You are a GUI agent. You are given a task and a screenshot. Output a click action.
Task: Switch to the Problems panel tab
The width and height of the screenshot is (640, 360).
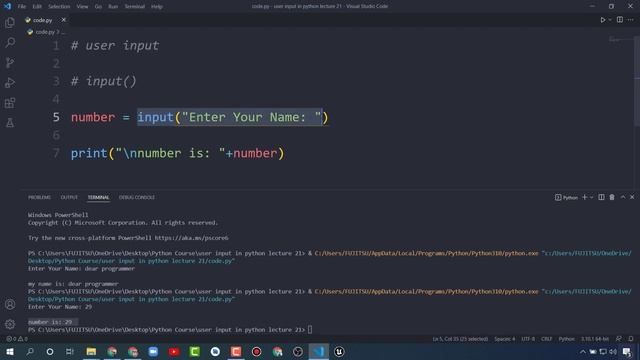click(x=39, y=198)
